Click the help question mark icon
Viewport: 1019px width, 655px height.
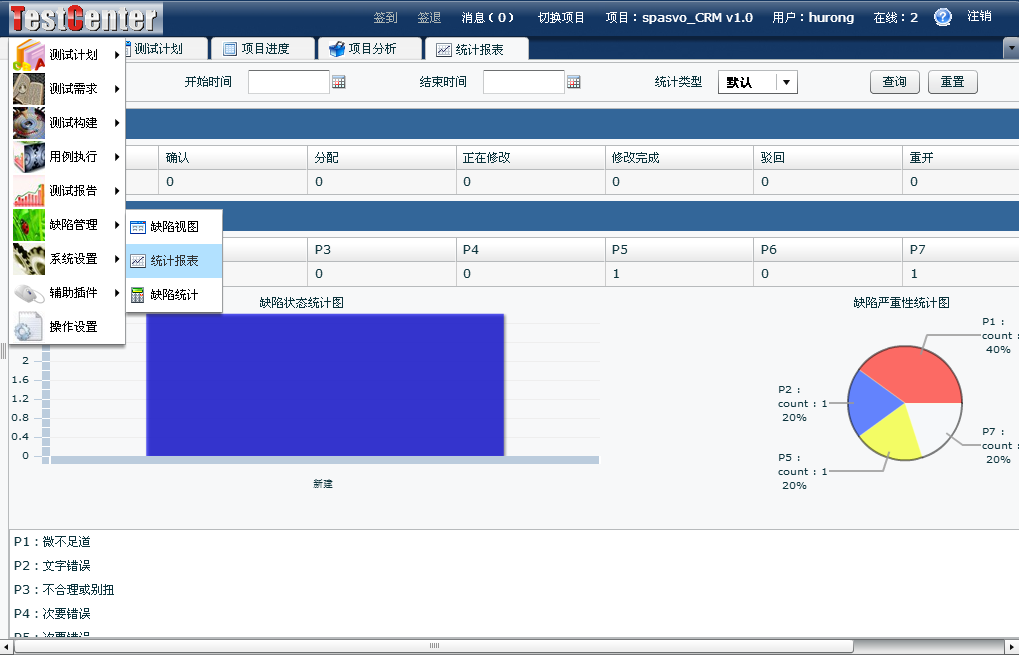942,17
